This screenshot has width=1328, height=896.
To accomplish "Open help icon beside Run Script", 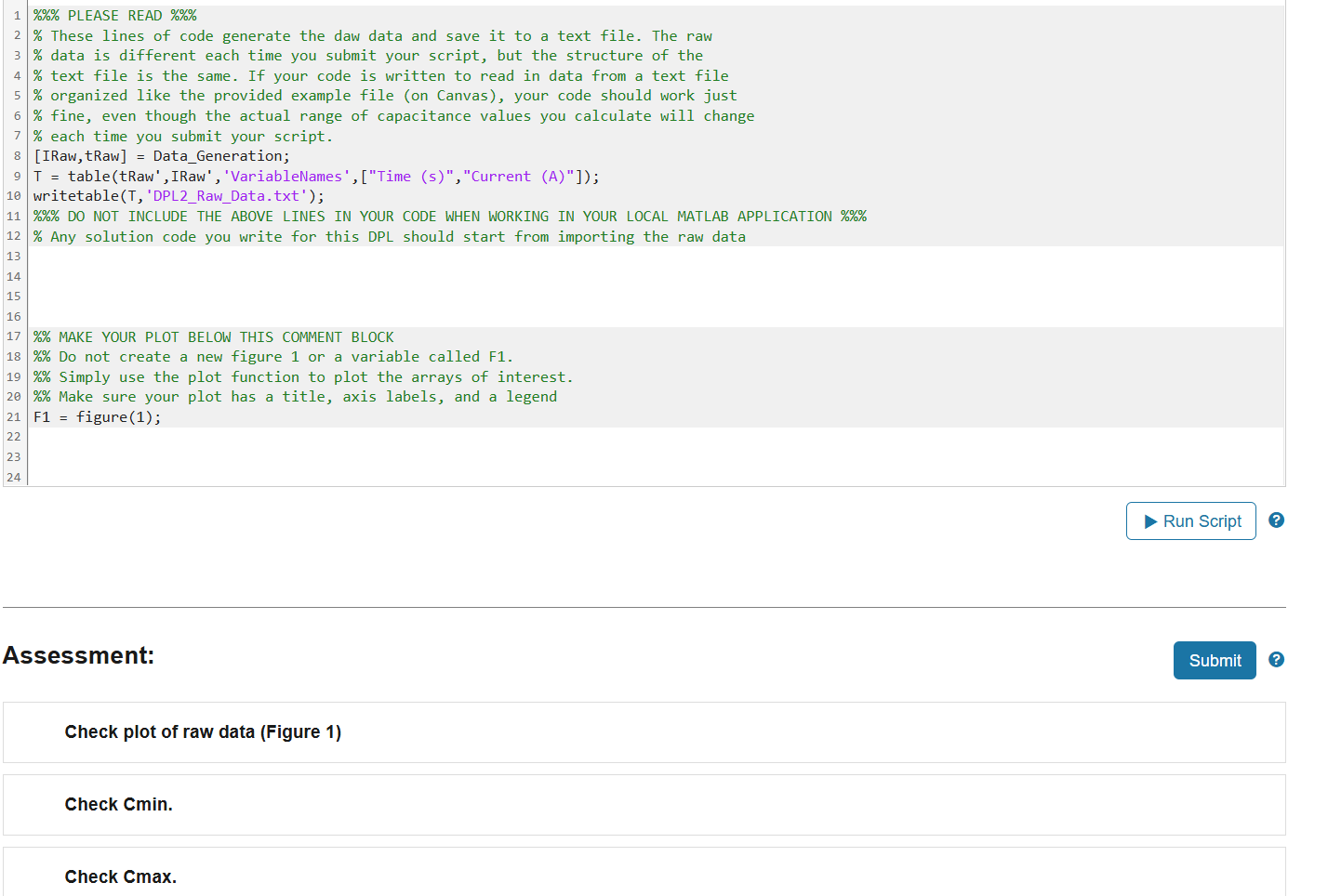I will [x=1277, y=520].
